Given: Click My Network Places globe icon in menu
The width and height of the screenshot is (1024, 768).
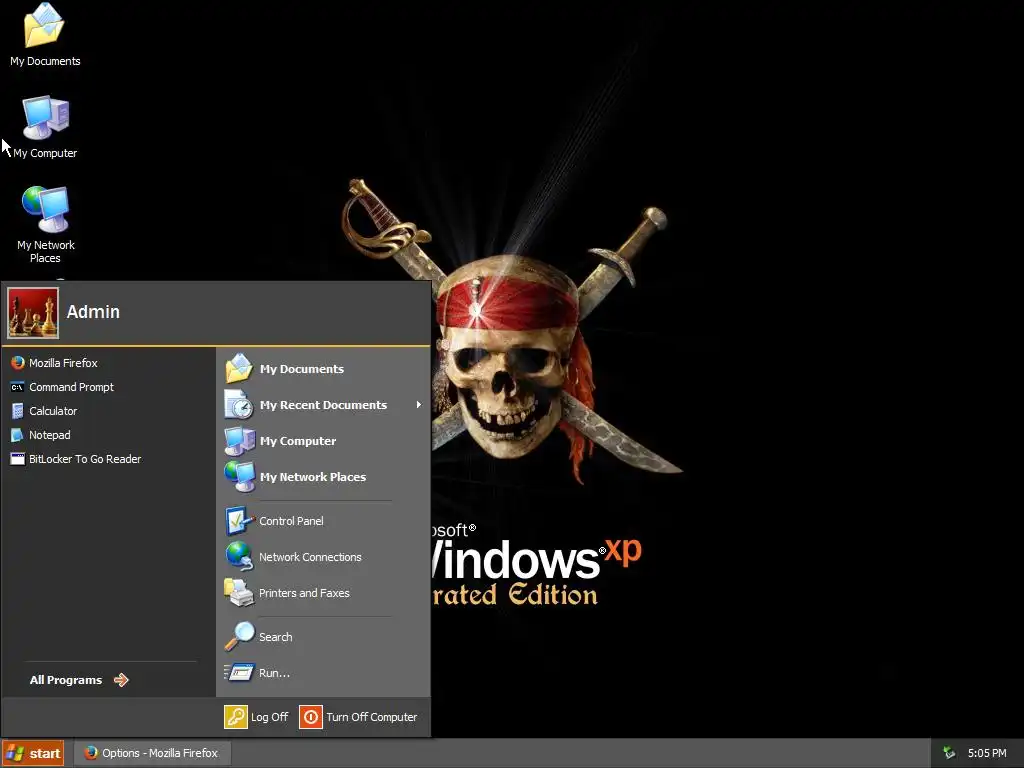Looking at the screenshot, I should pyautogui.click(x=239, y=477).
